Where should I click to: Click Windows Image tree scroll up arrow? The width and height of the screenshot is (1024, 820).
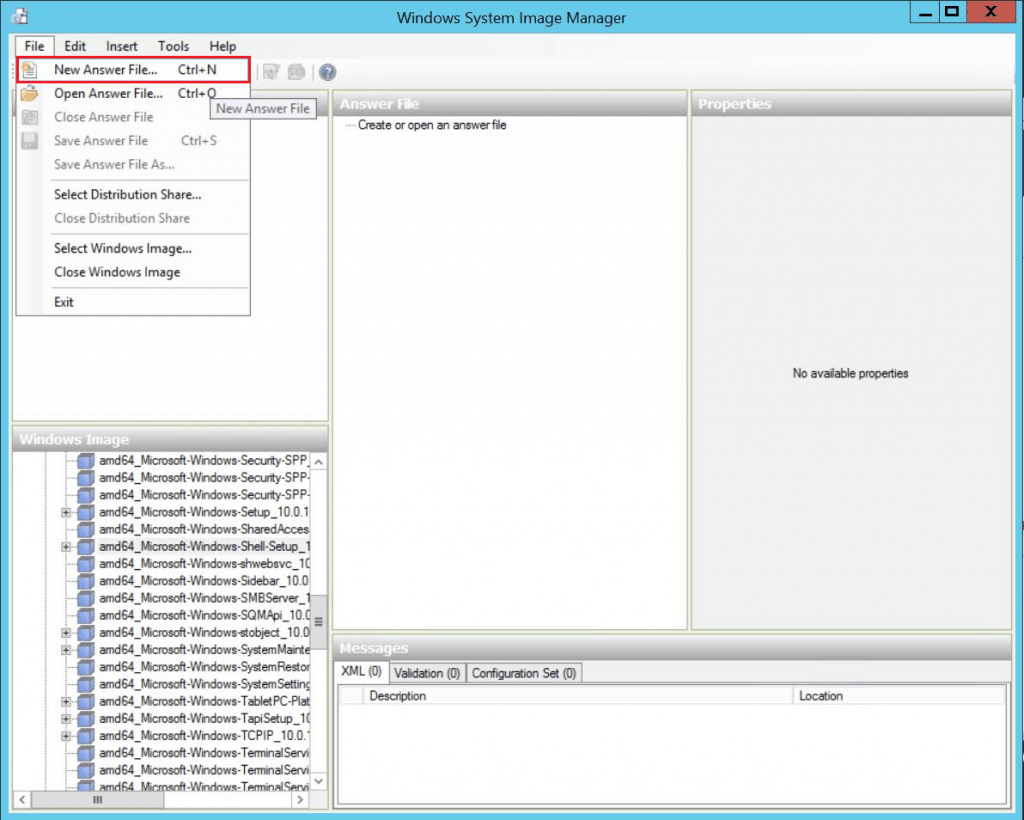319,462
